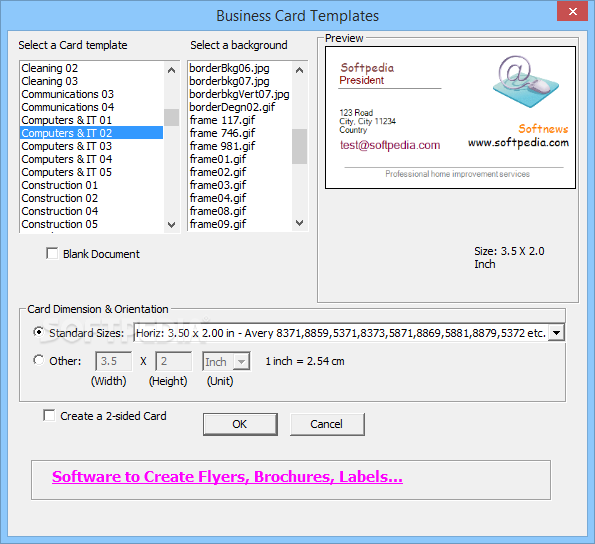Viewport: 595px width, 544px height.
Task: Click the Width input field
Action: click(113, 361)
